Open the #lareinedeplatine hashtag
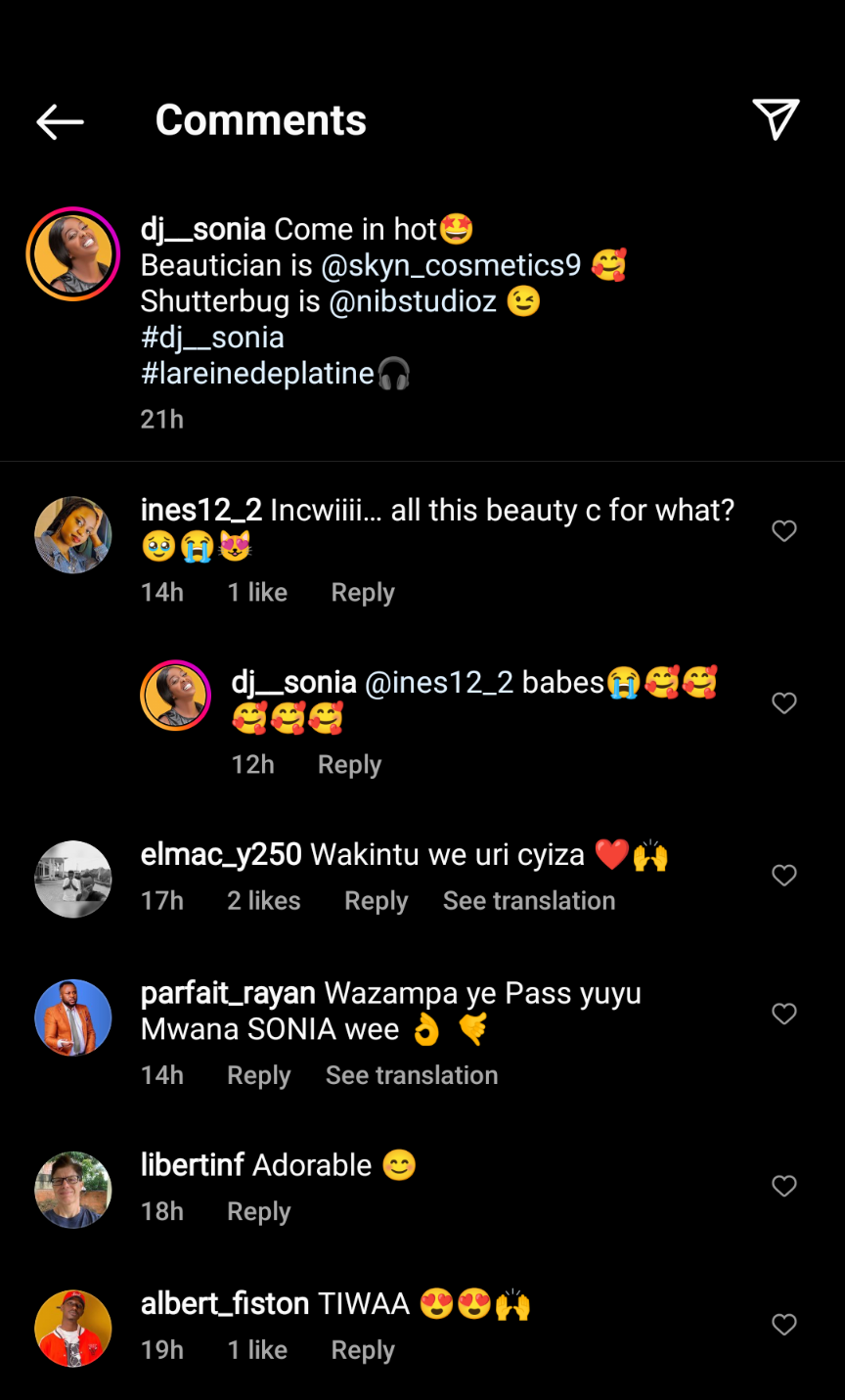The width and height of the screenshot is (845, 1400). coord(258,374)
